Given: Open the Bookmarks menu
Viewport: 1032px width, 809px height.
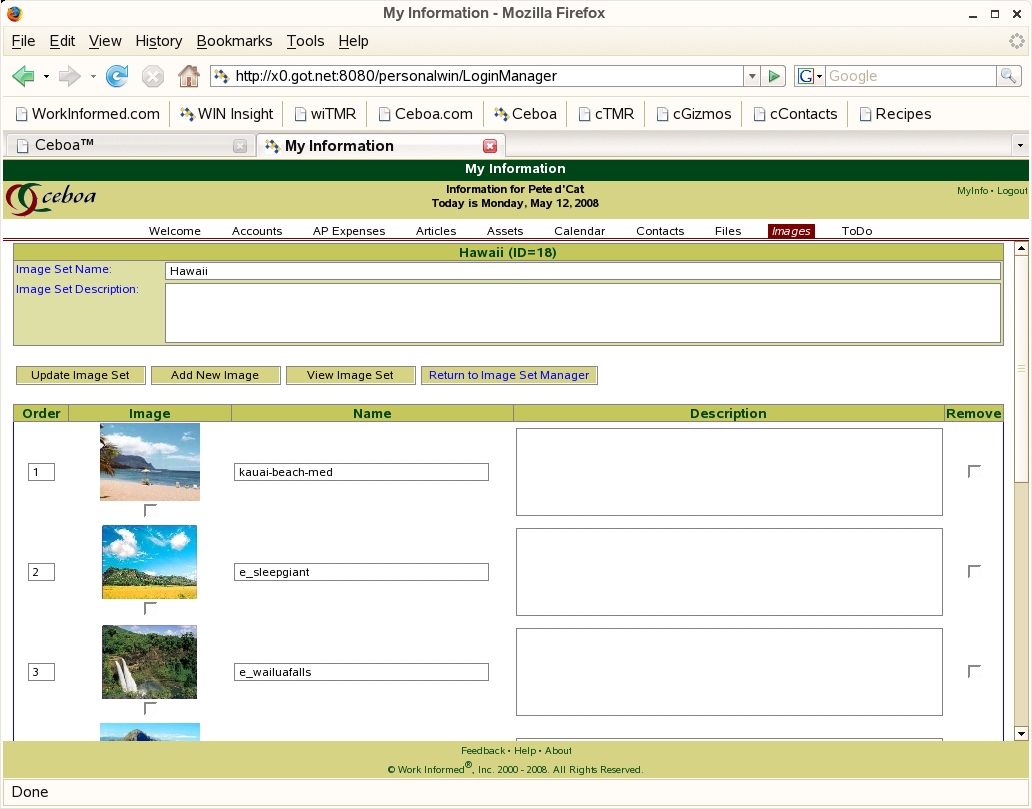Looking at the screenshot, I should pos(234,41).
